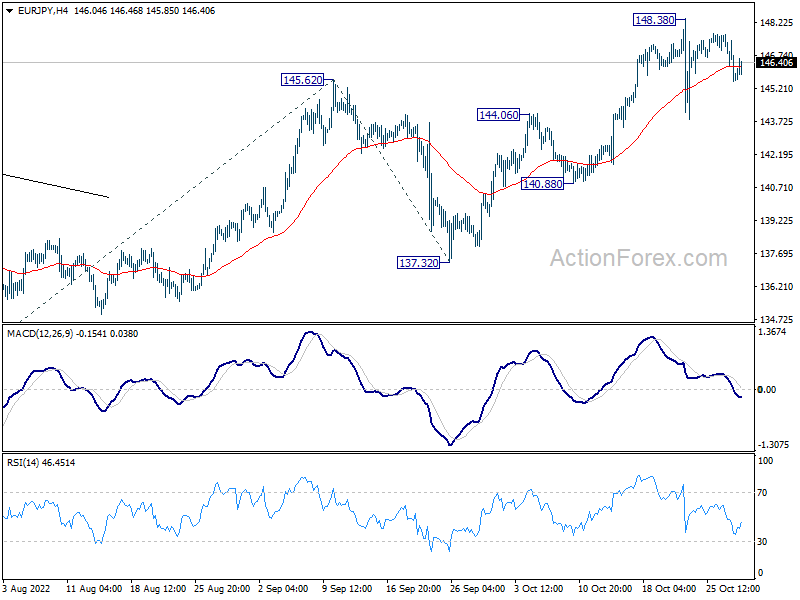The height and width of the screenshot is (600, 800).
Task: Click the RSI(14) 46.4514 indicator label
Action: tap(41, 463)
